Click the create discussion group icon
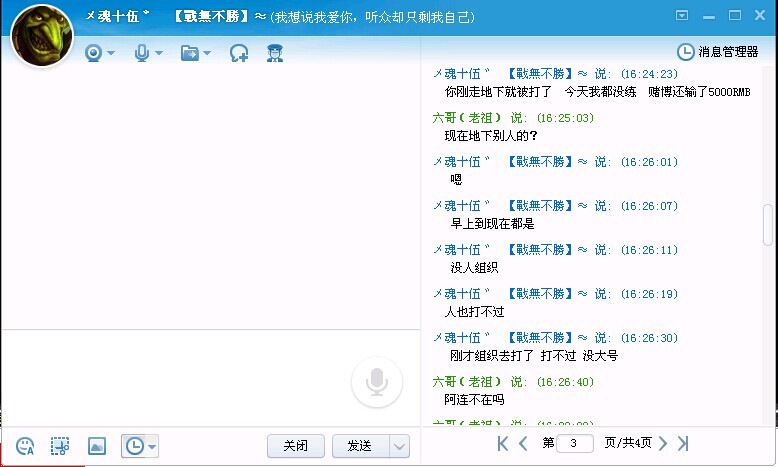 click(239, 53)
